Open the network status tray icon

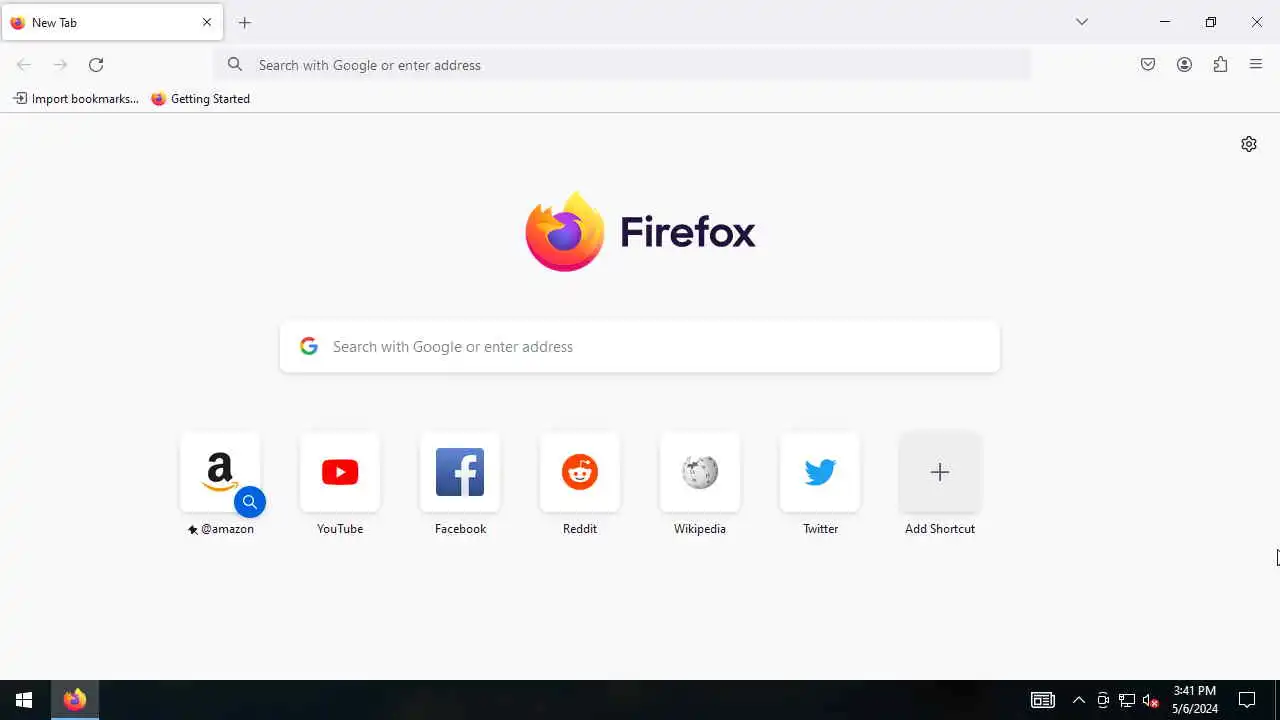tap(1127, 700)
